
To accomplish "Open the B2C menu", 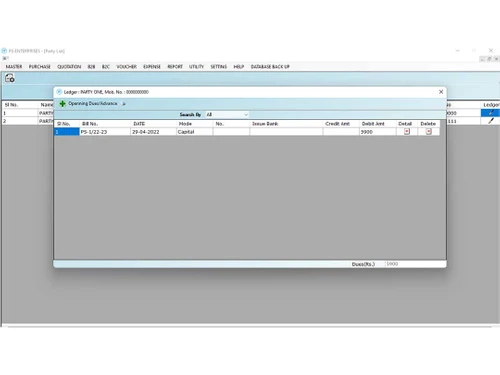I will pyautogui.click(x=106, y=67).
